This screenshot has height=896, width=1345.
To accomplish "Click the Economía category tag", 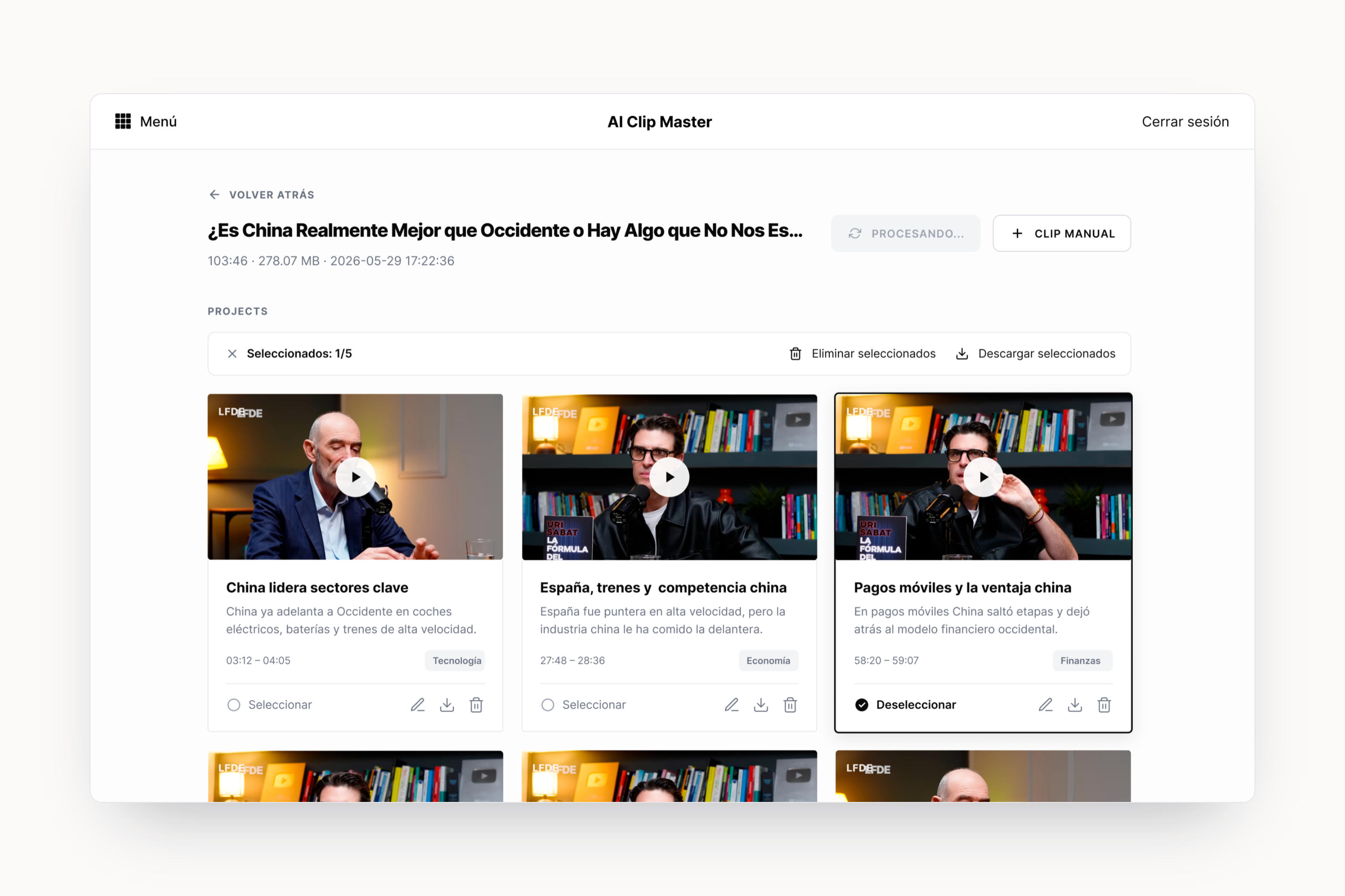I will 768,661.
